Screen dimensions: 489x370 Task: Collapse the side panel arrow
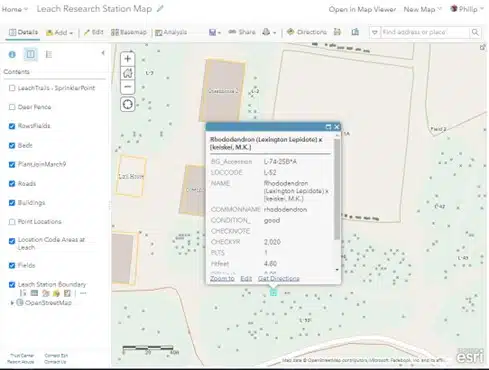pos(103,53)
